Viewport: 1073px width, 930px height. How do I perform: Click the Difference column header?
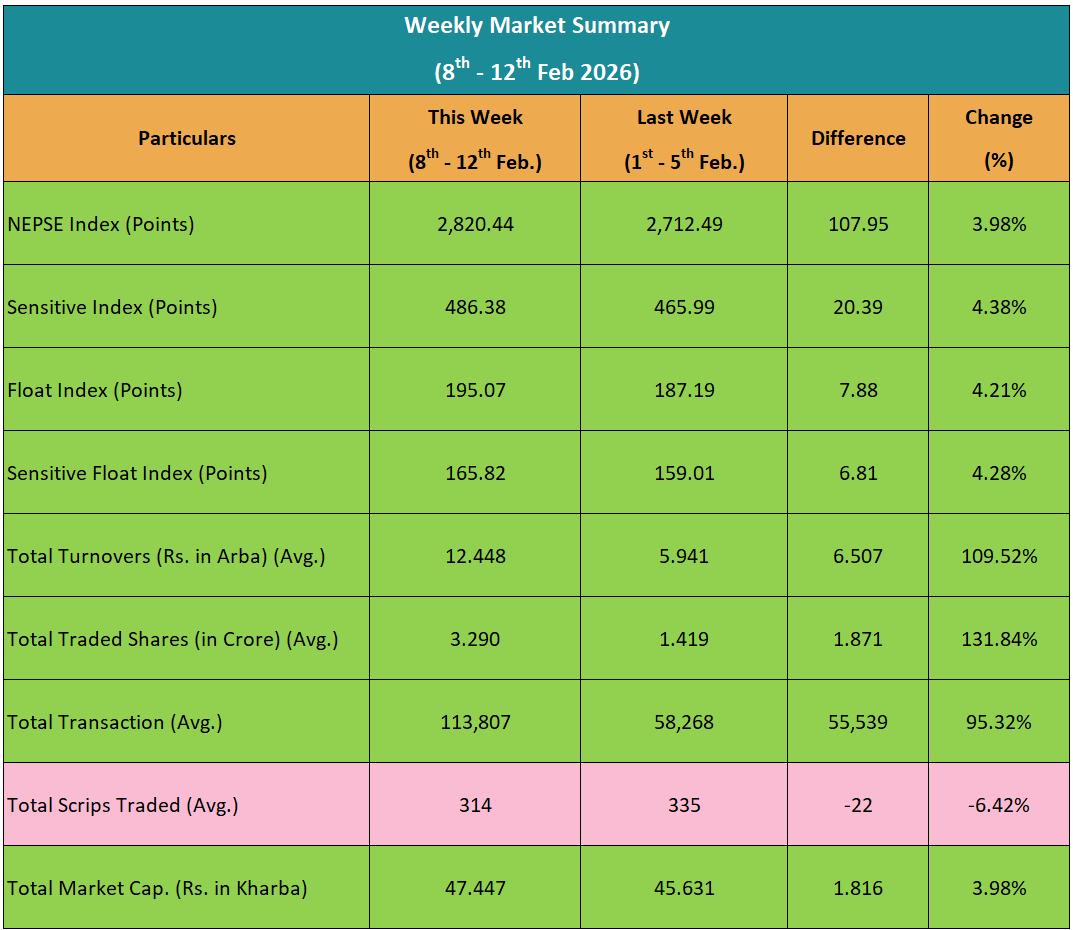point(858,139)
